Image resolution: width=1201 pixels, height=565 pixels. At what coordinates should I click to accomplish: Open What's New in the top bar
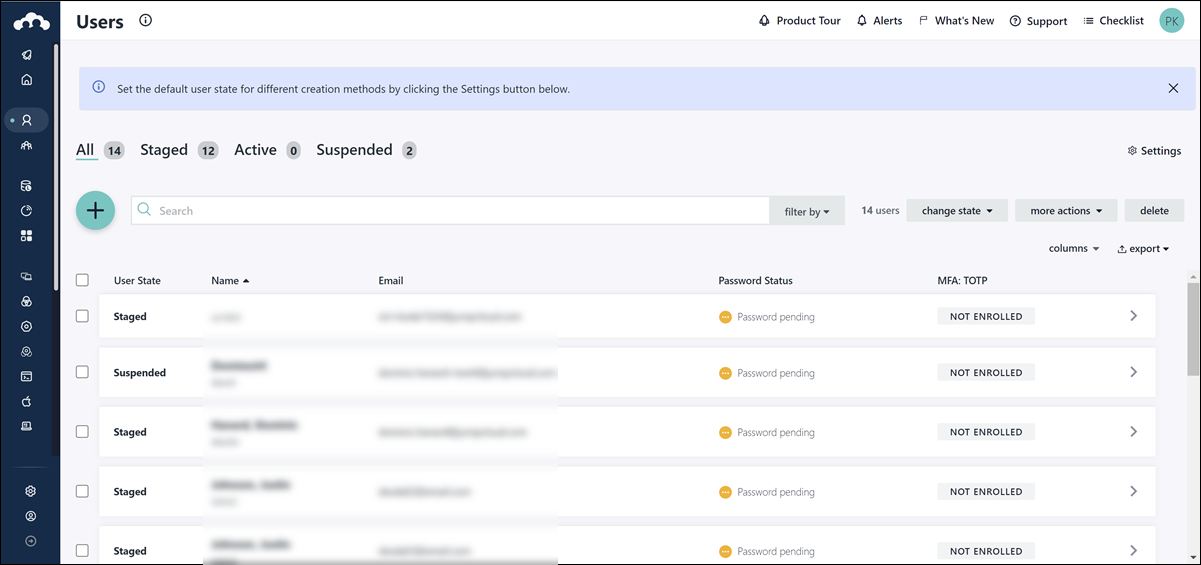(x=956, y=20)
